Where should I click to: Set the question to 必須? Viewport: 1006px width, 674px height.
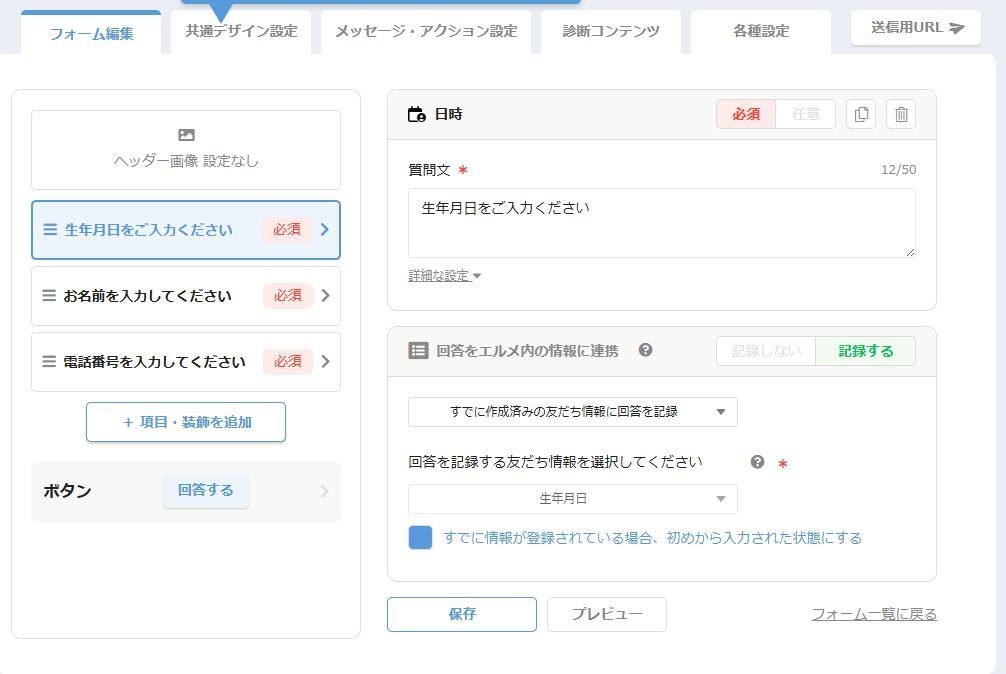(x=746, y=114)
